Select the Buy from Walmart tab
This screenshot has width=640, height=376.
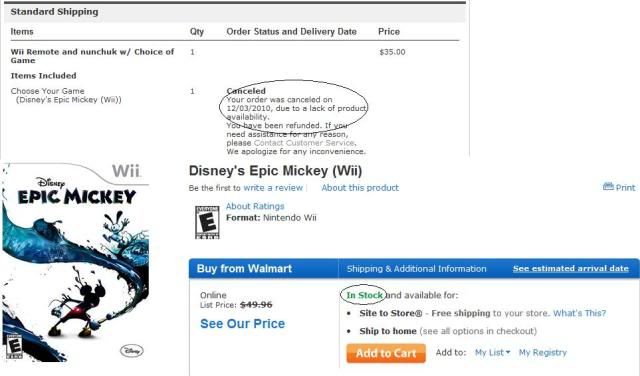263,269
